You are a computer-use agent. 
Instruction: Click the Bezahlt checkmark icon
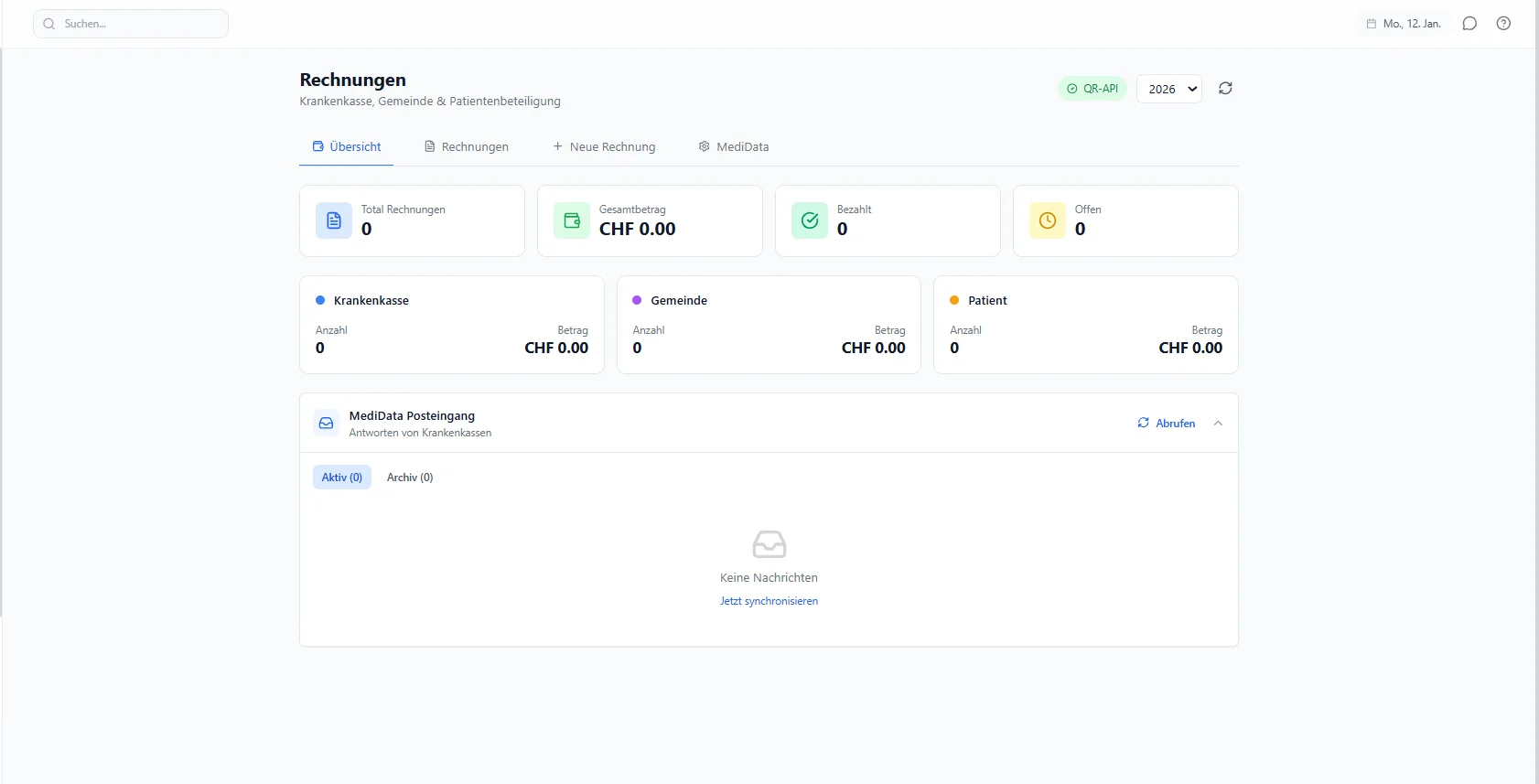point(810,220)
